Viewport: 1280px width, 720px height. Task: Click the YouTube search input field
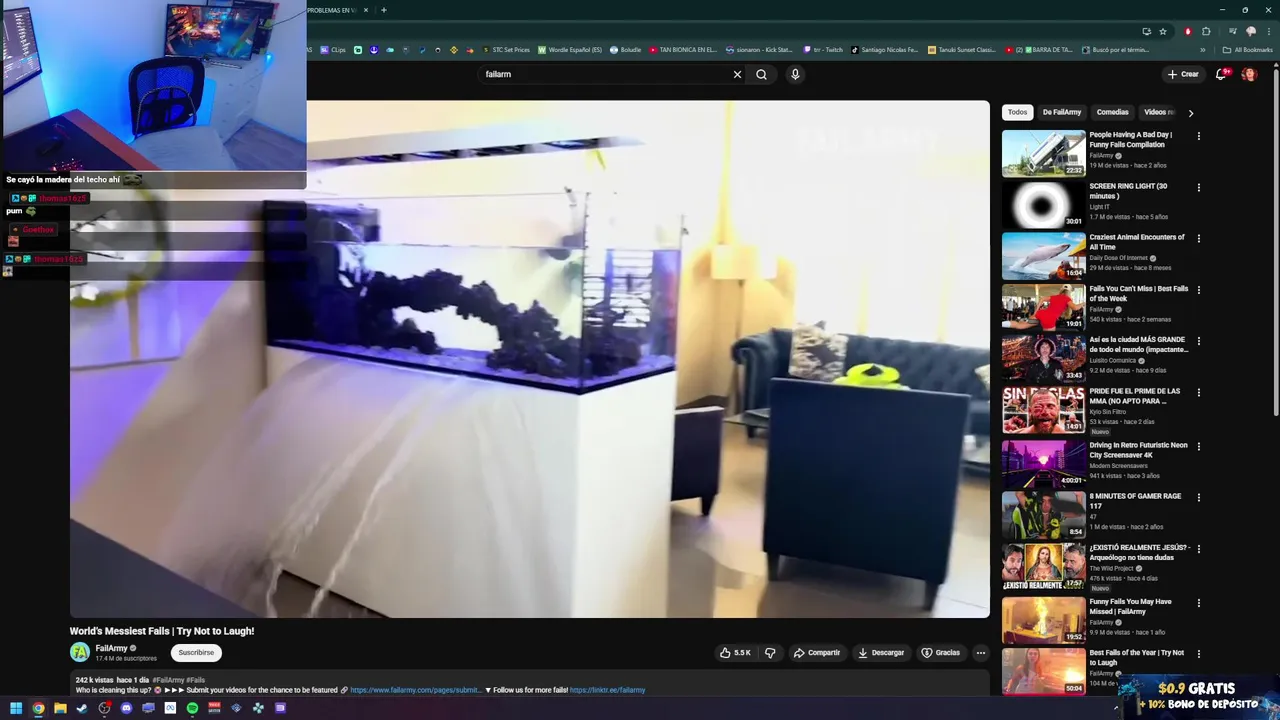[605, 74]
